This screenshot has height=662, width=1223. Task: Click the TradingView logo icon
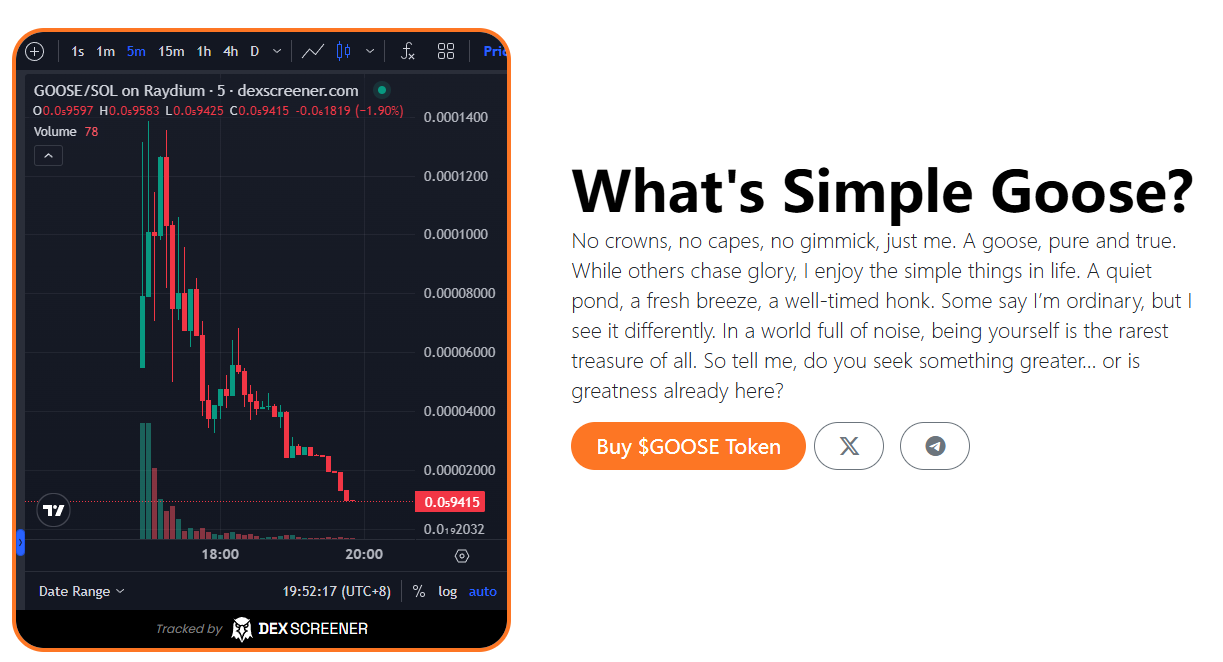(54, 510)
